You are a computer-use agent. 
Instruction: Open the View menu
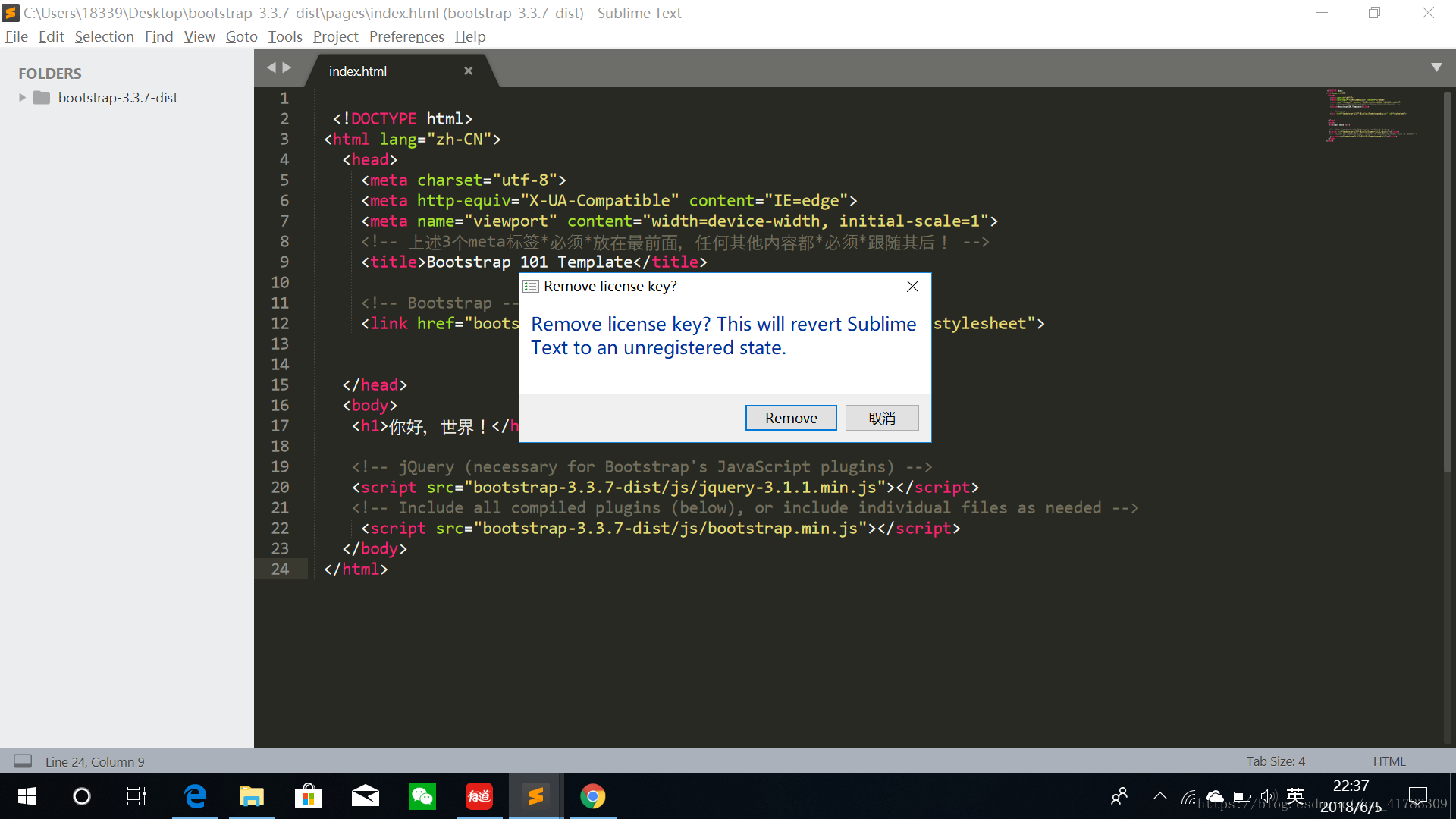(x=199, y=36)
